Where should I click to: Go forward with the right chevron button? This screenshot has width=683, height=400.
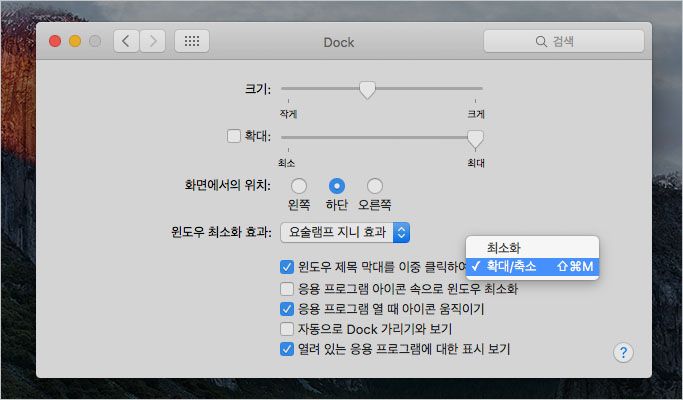click(x=152, y=41)
